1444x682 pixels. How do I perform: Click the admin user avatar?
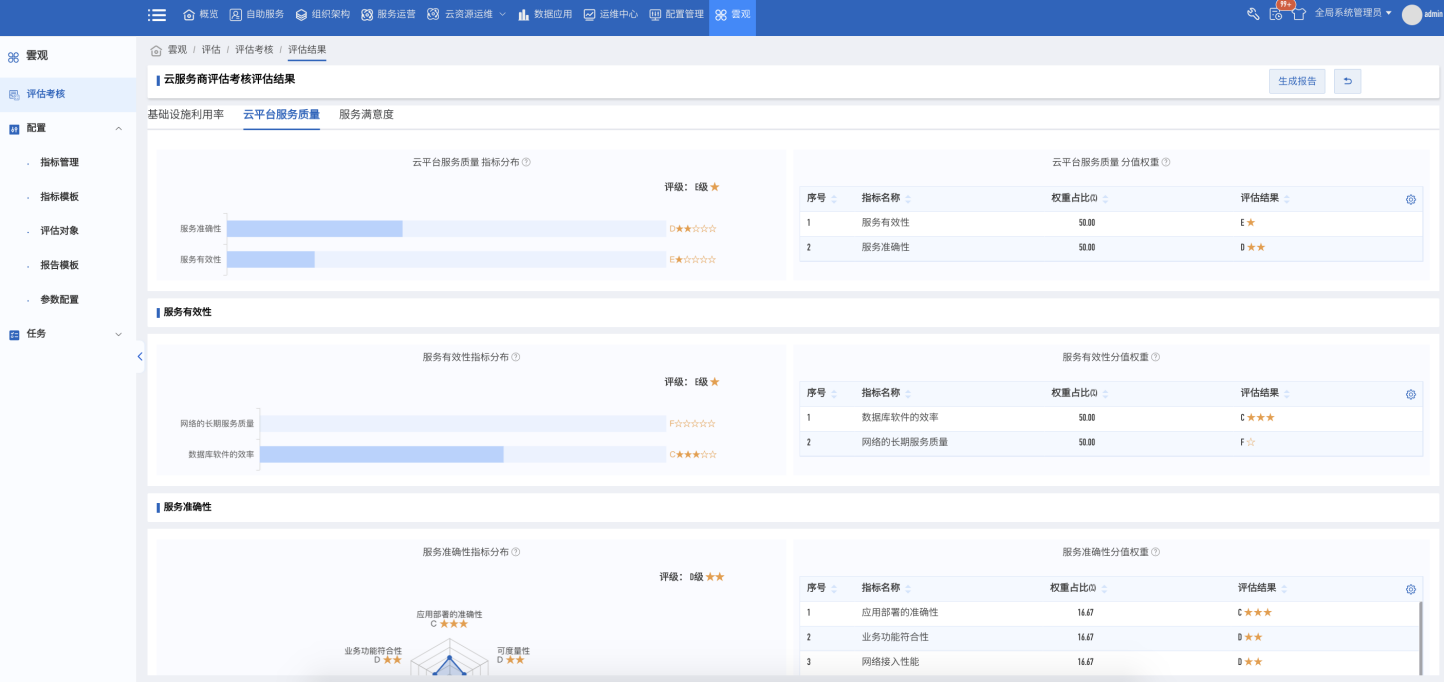click(1411, 14)
